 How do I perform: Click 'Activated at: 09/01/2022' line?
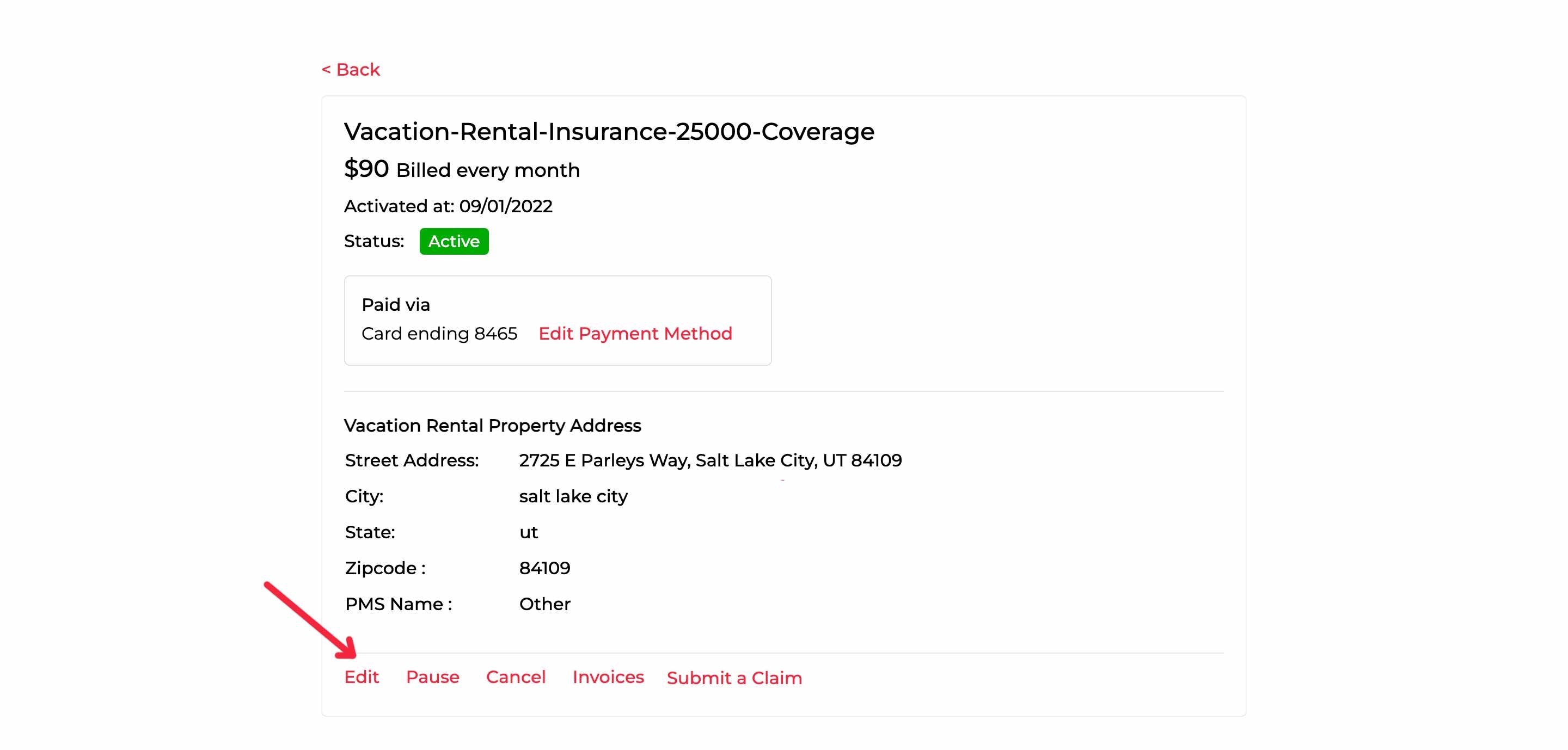448,206
